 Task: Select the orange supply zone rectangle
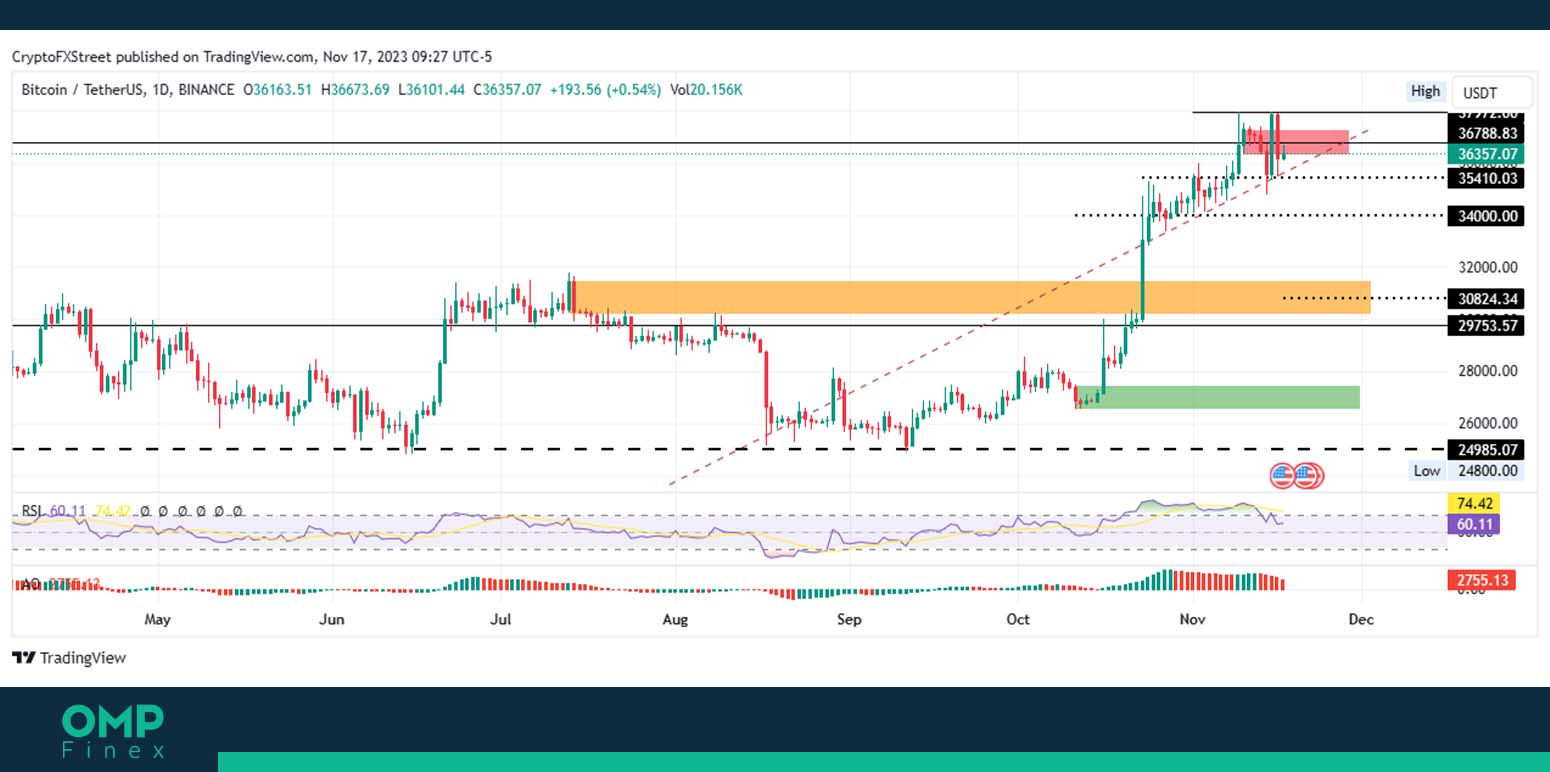[971, 297]
